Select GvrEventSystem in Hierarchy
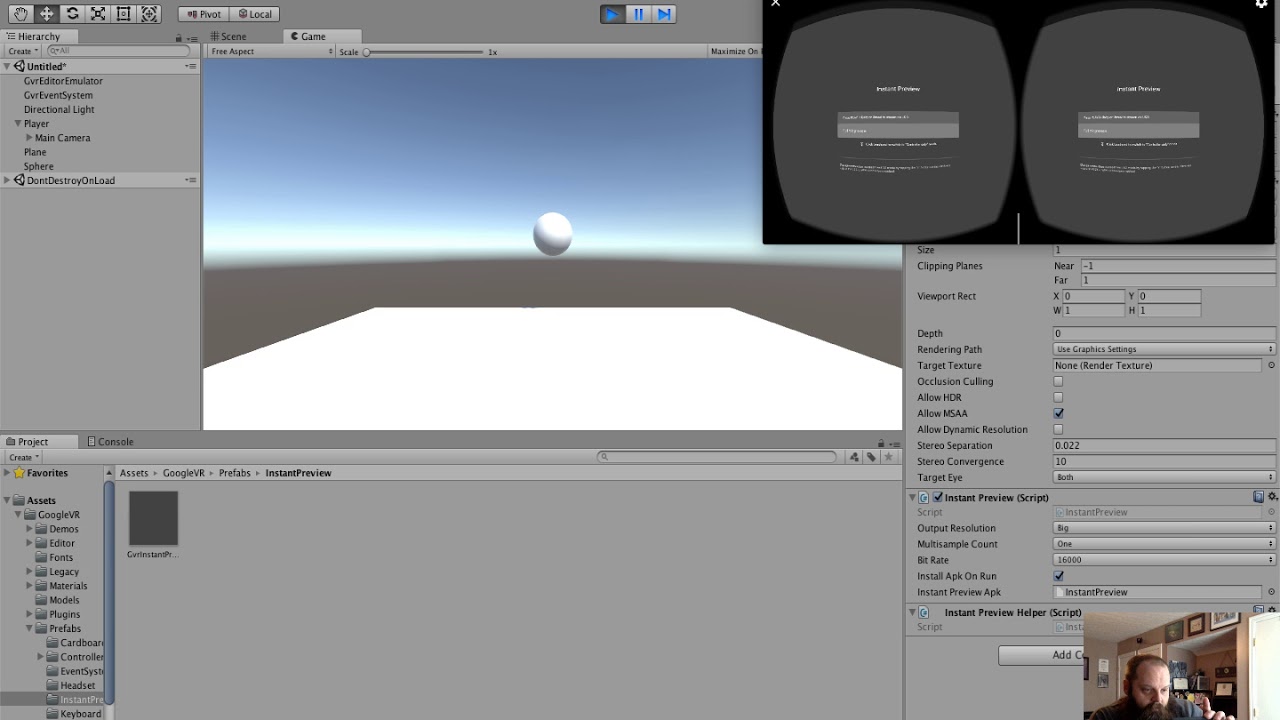The image size is (1280, 720). (x=58, y=95)
